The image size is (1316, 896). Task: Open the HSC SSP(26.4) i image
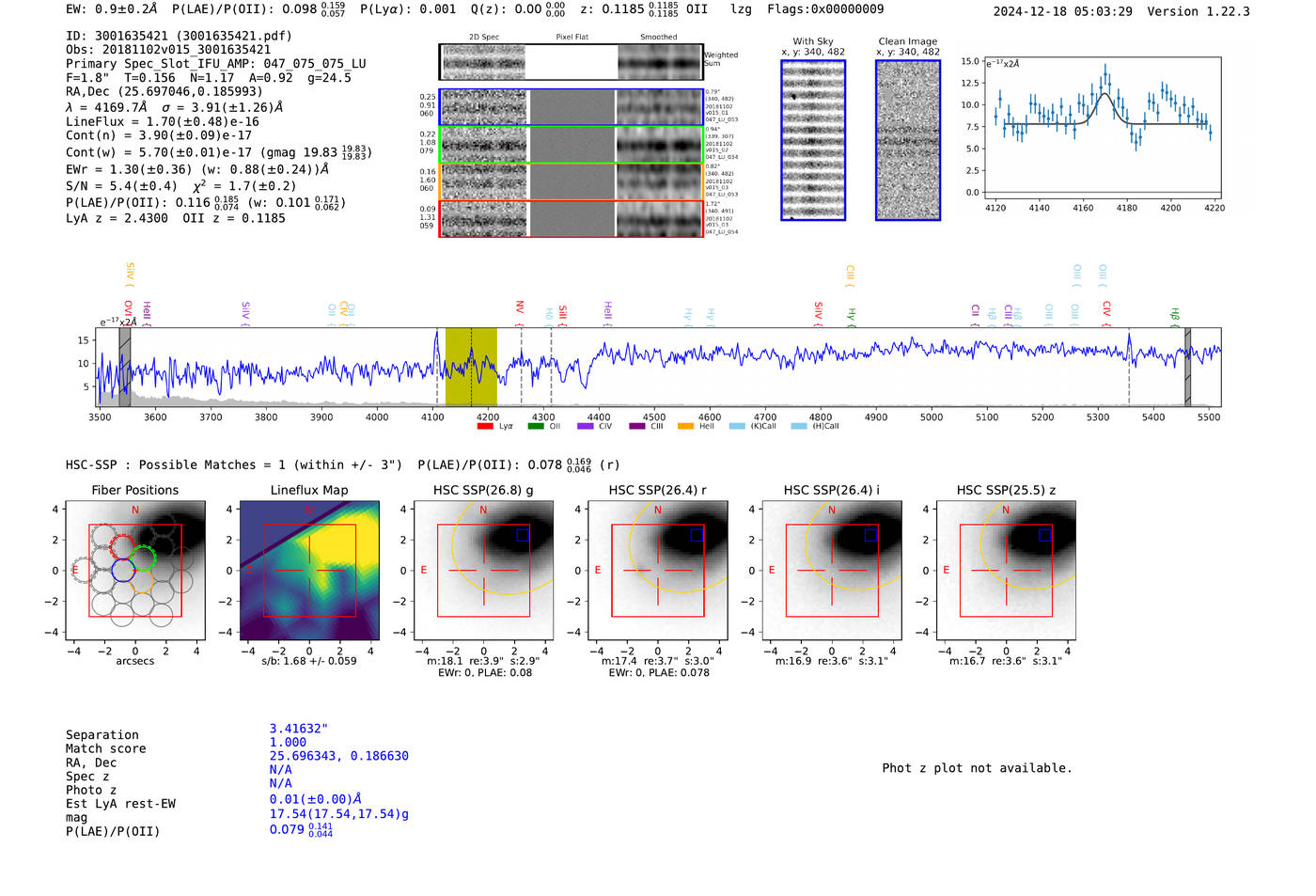click(832, 572)
